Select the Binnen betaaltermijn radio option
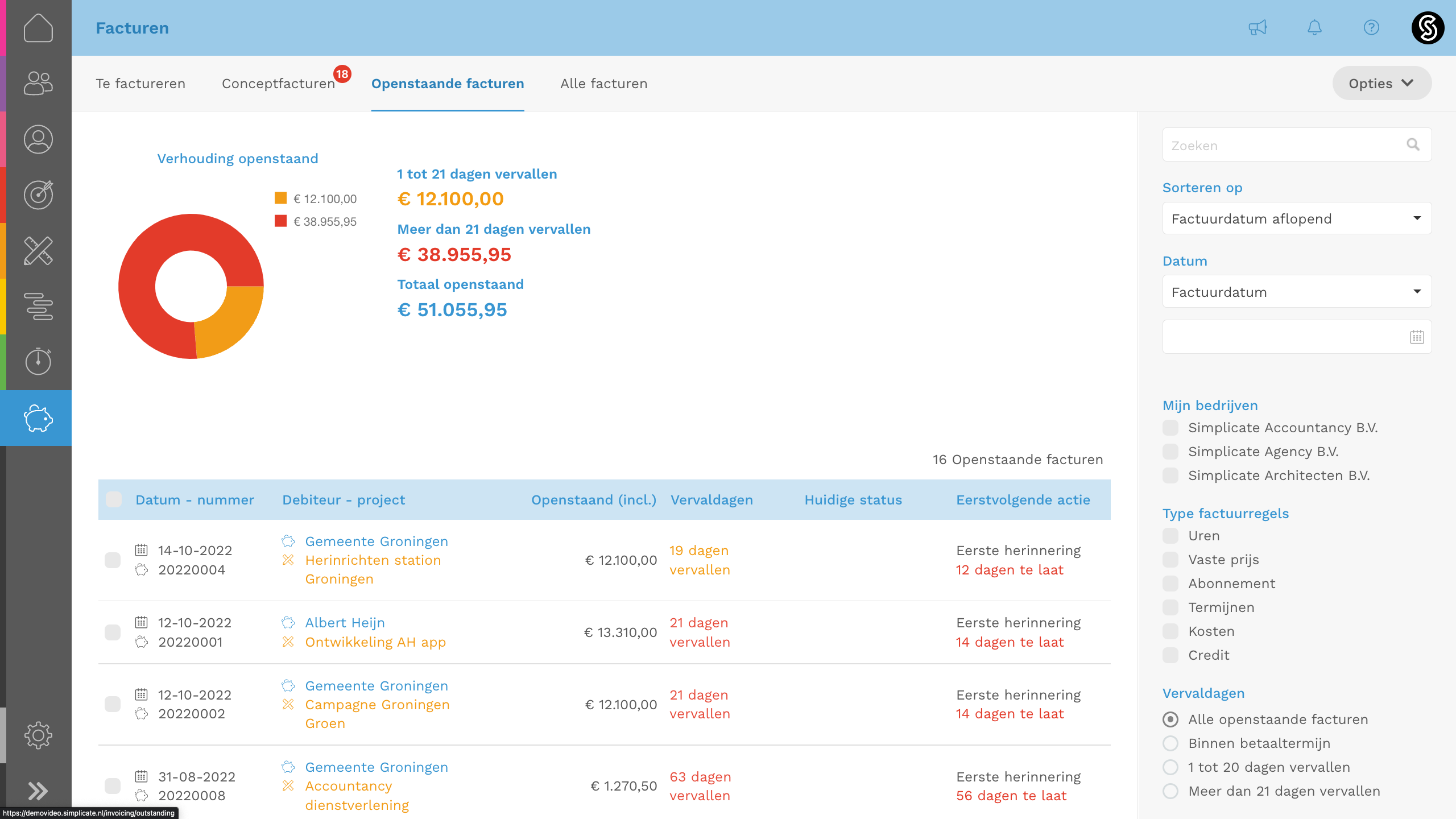This screenshot has width=1456, height=819. tap(1170, 743)
